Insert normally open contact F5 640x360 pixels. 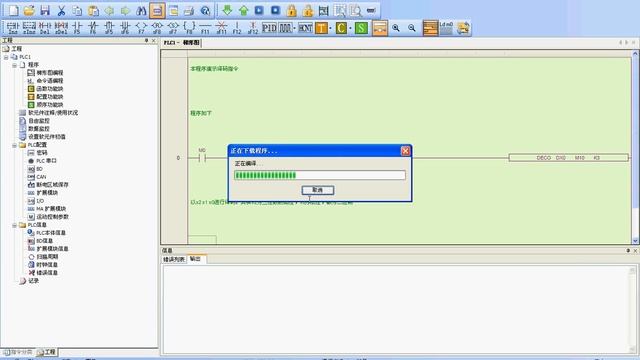(x=77, y=28)
